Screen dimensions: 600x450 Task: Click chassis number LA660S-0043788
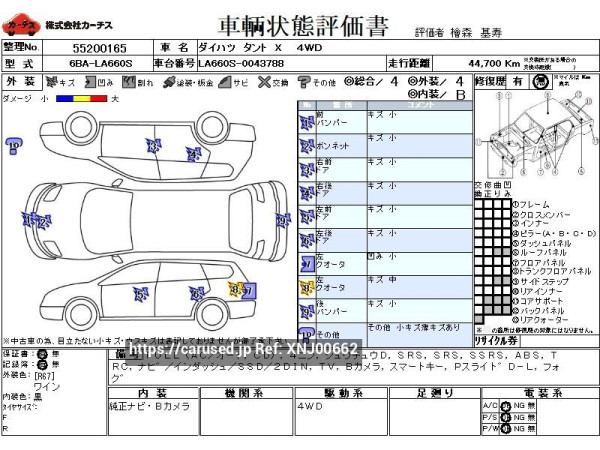(x=241, y=64)
